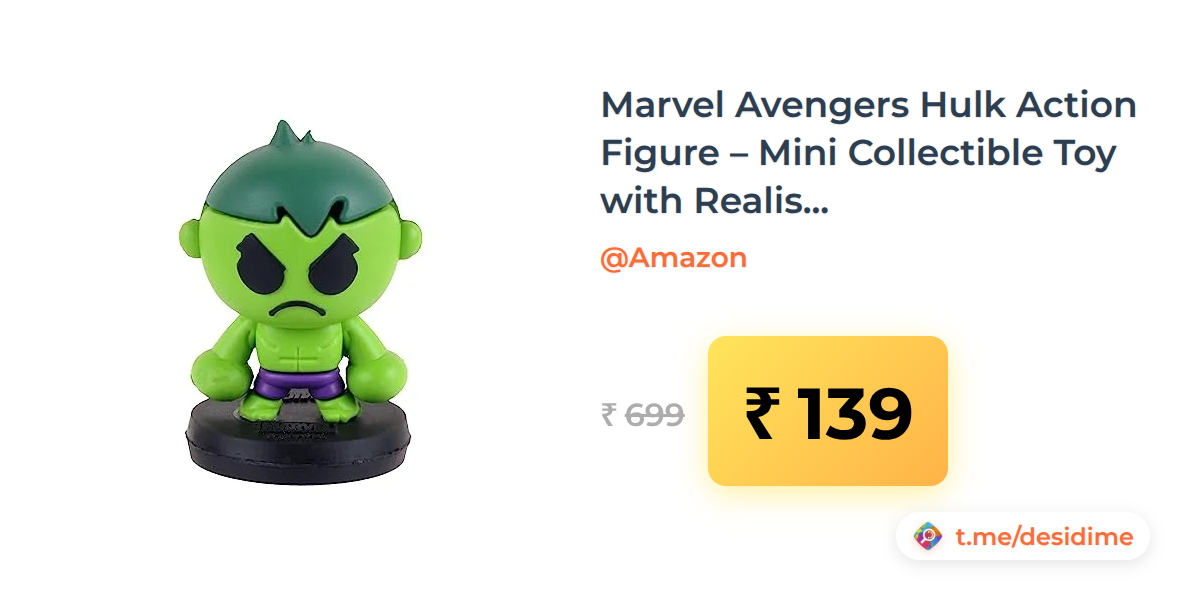
Task: Click the Hulk figure's purple shorts
Action: point(298,385)
